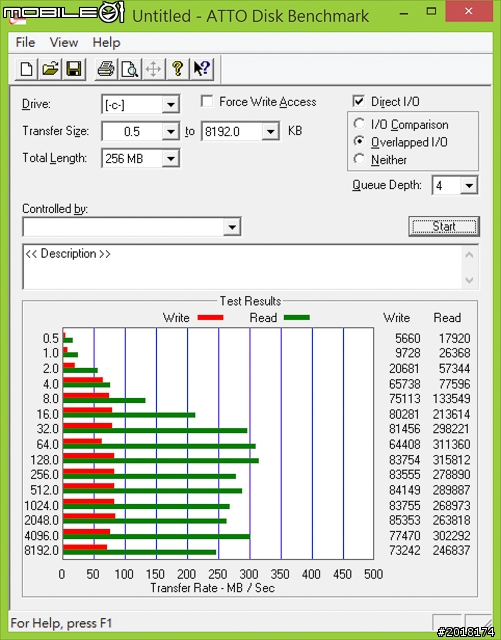Minimize the ATTO Disk Benchmark window
Screen dimensions: 501x640
click(x=404, y=12)
